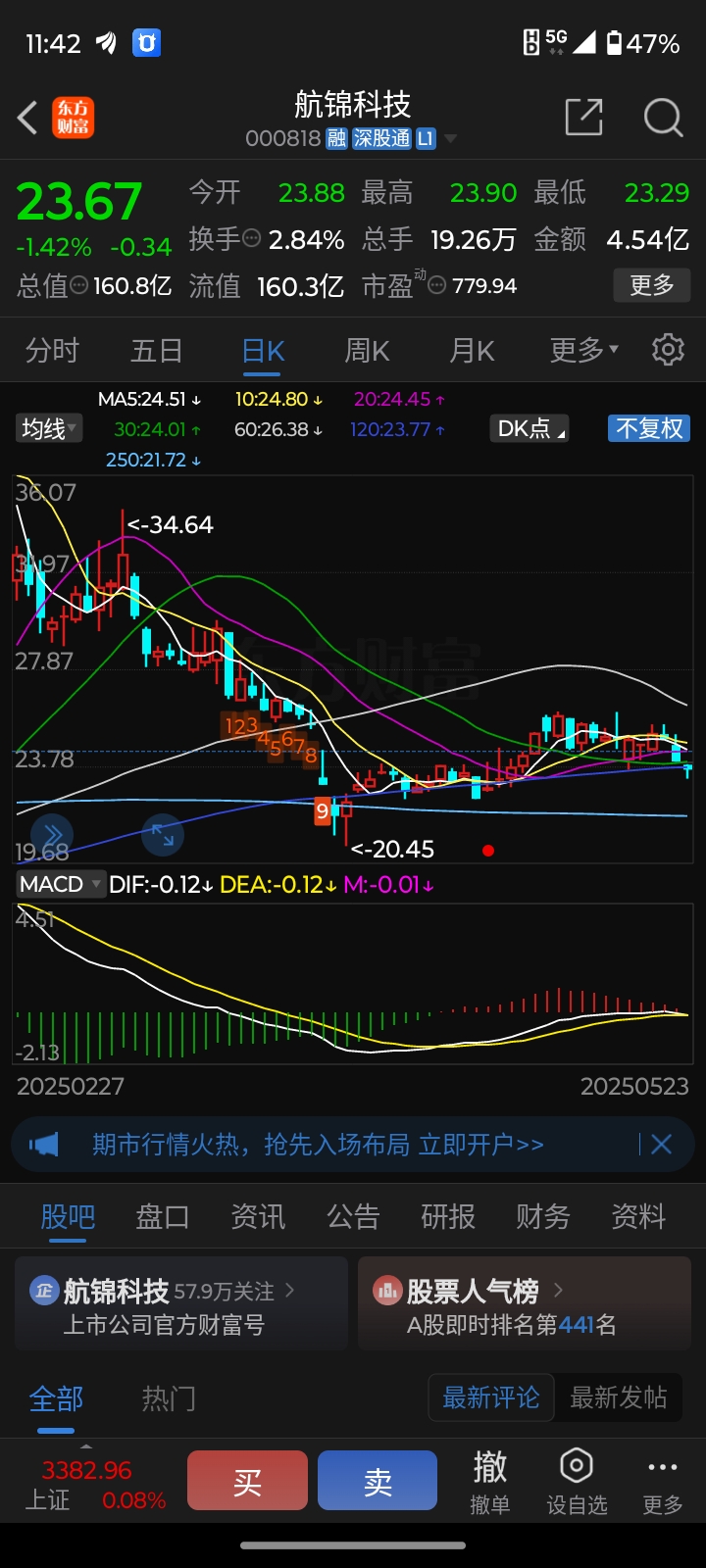Viewport: 706px width, 1568px height.
Task: Tap current price 23.67
Action: (79, 203)
